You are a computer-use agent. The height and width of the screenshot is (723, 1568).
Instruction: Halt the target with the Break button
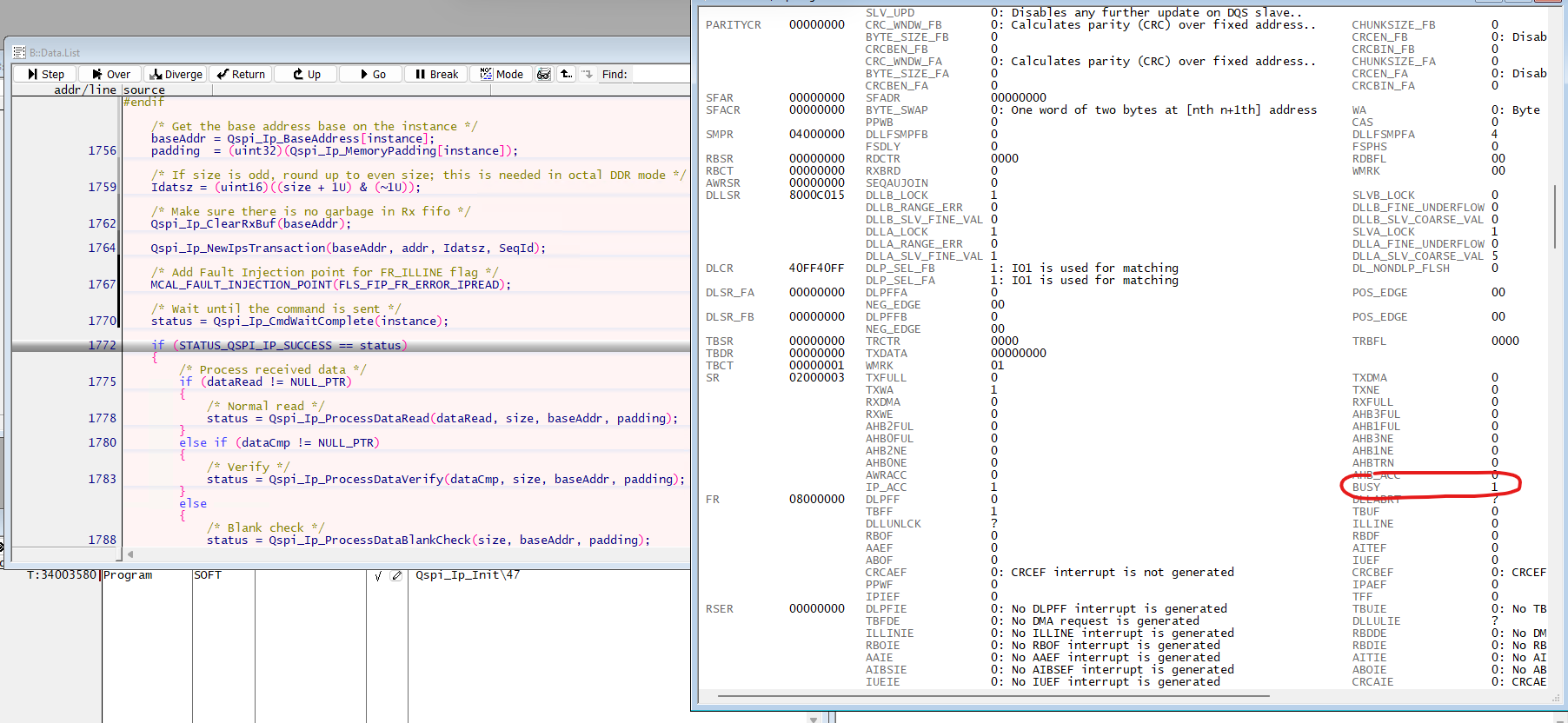tap(435, 74)
